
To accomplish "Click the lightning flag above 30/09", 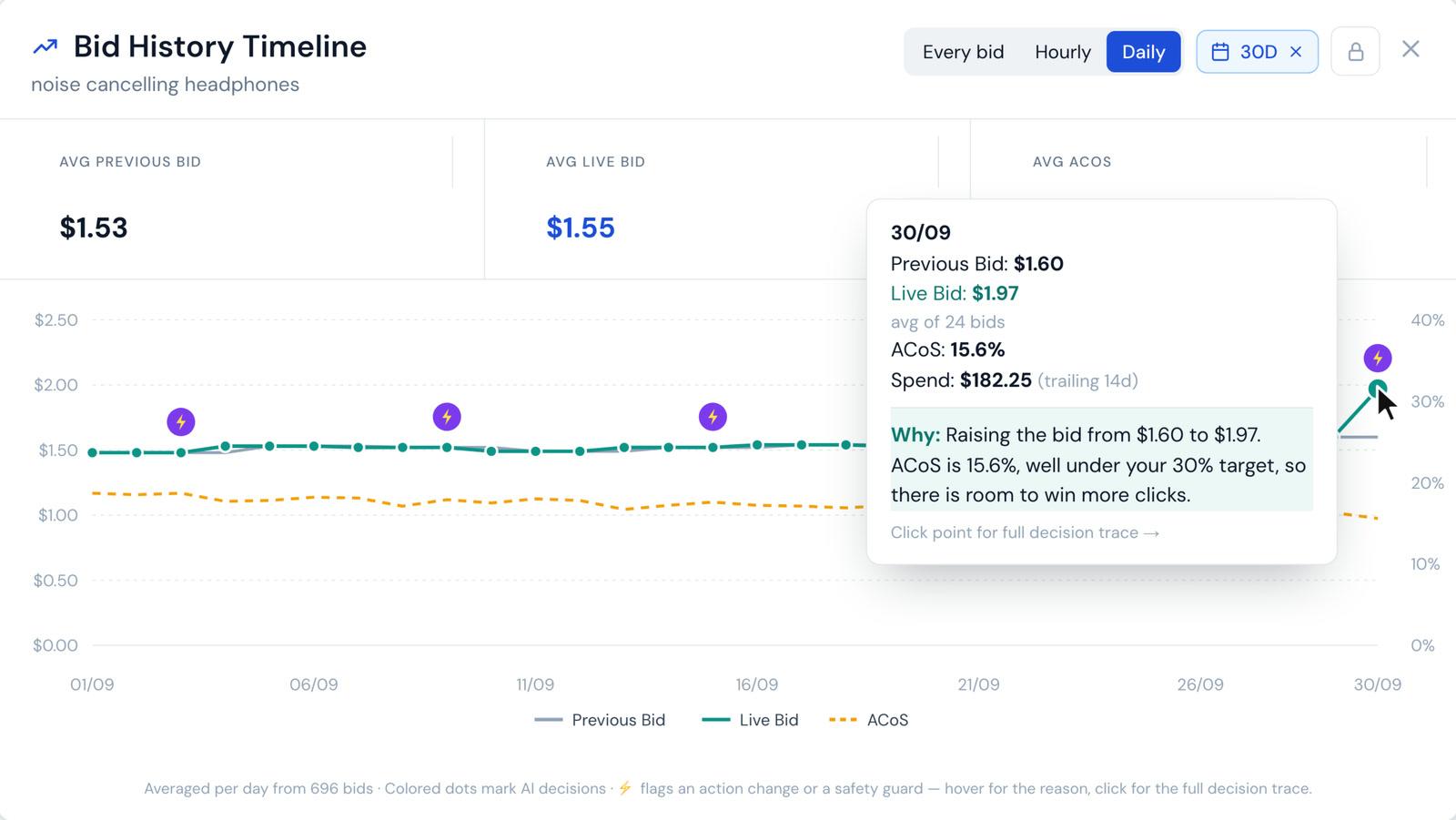I will pos(1378,358).
